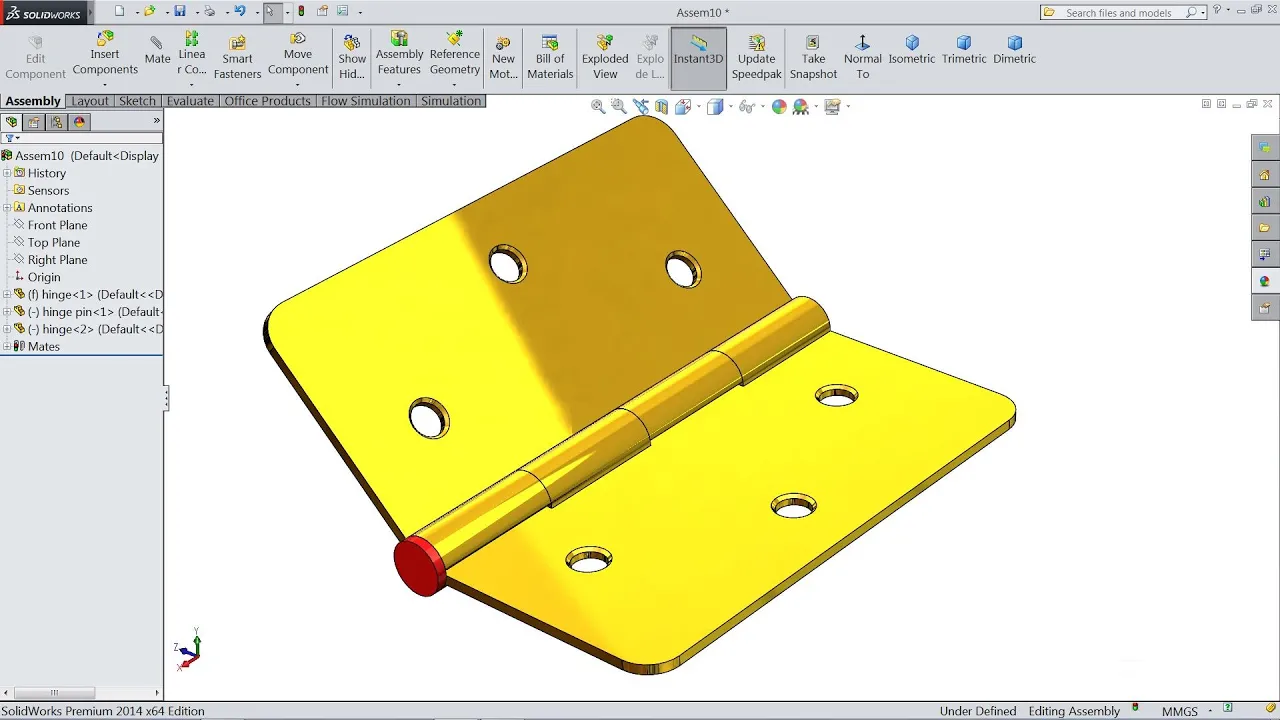This screenshot has width=1280, height=720.
Task: Open SolidWorks Help question mark icon
Action: tap(1218, 11)
